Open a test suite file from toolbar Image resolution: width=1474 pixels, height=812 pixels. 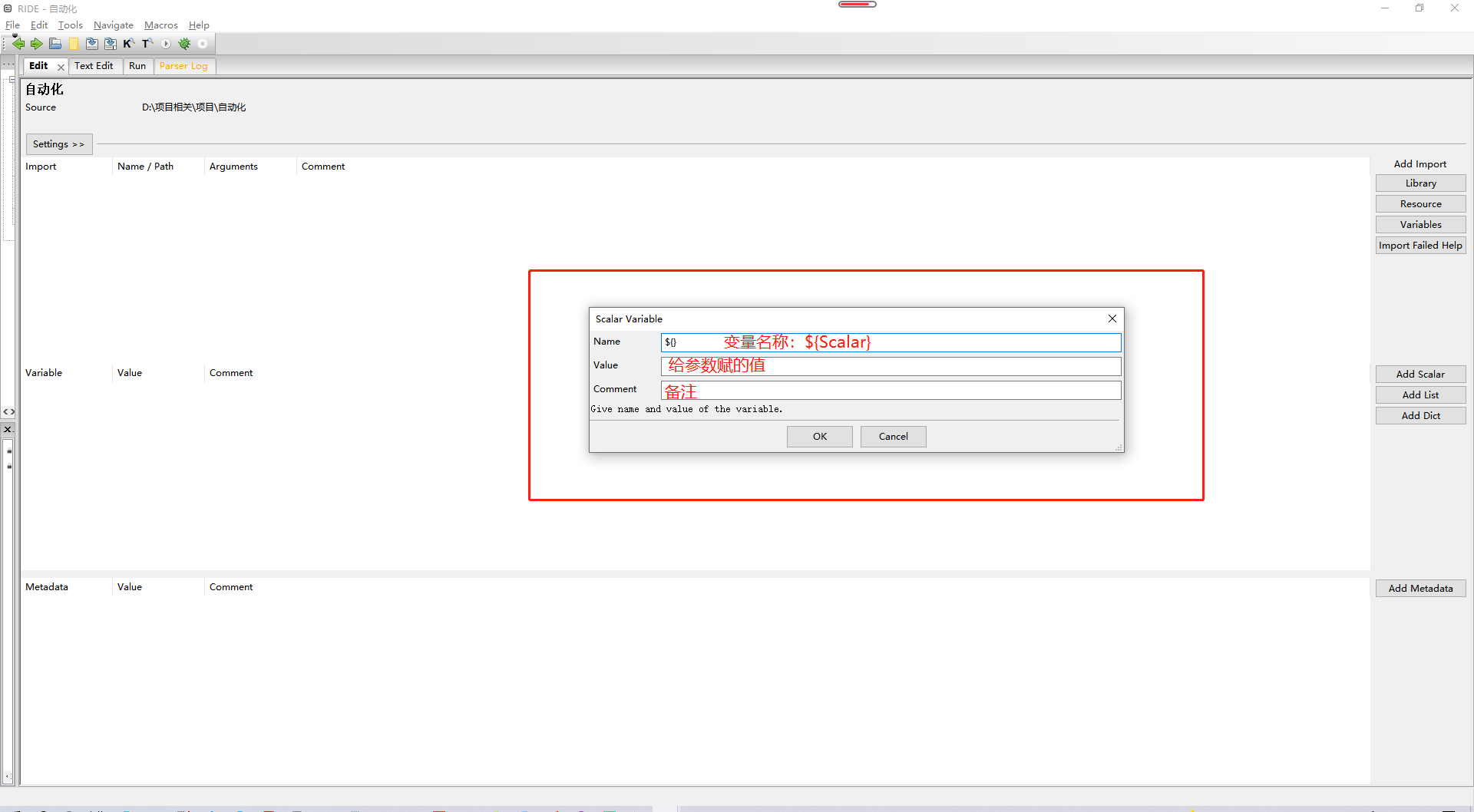(x=55, y=44)
